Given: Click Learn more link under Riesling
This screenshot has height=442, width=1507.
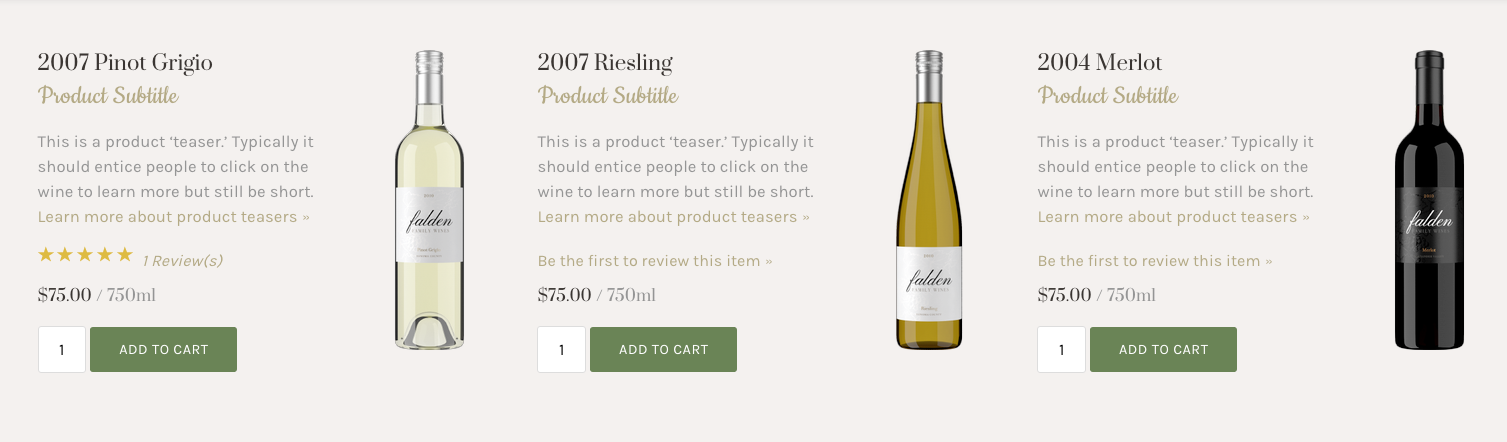Looking at the screenshot, I should (673, 217).
